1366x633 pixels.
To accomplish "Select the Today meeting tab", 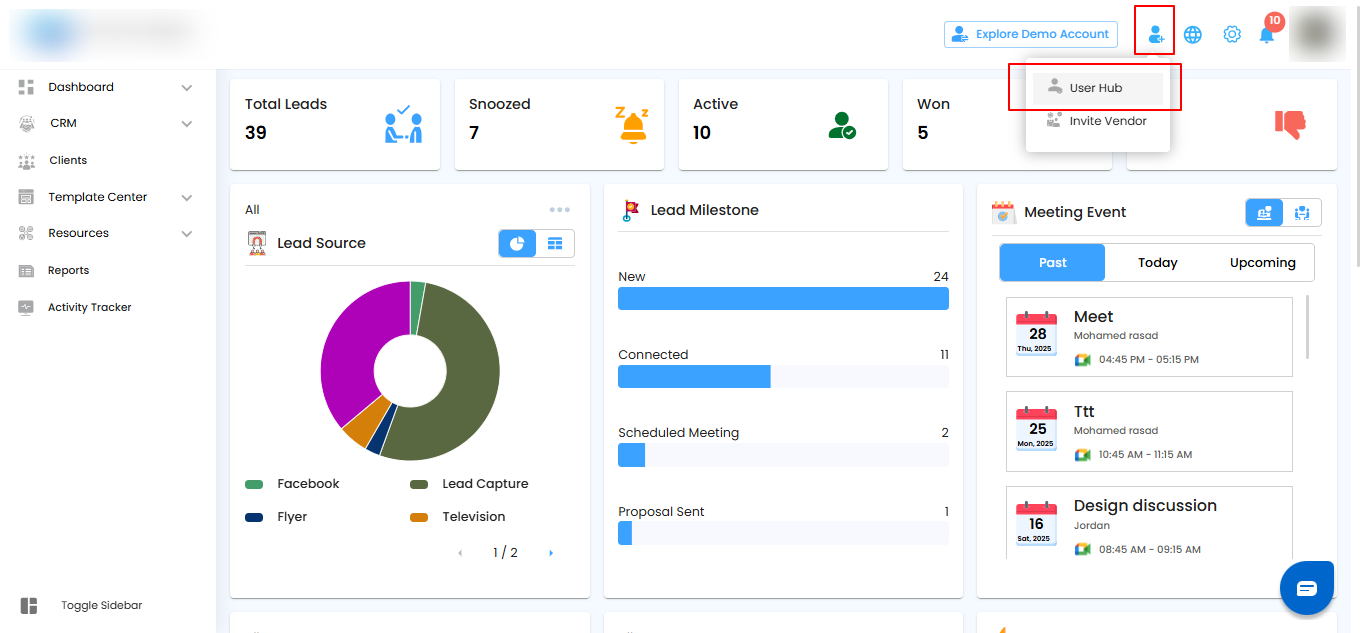I will [1157, 263].
